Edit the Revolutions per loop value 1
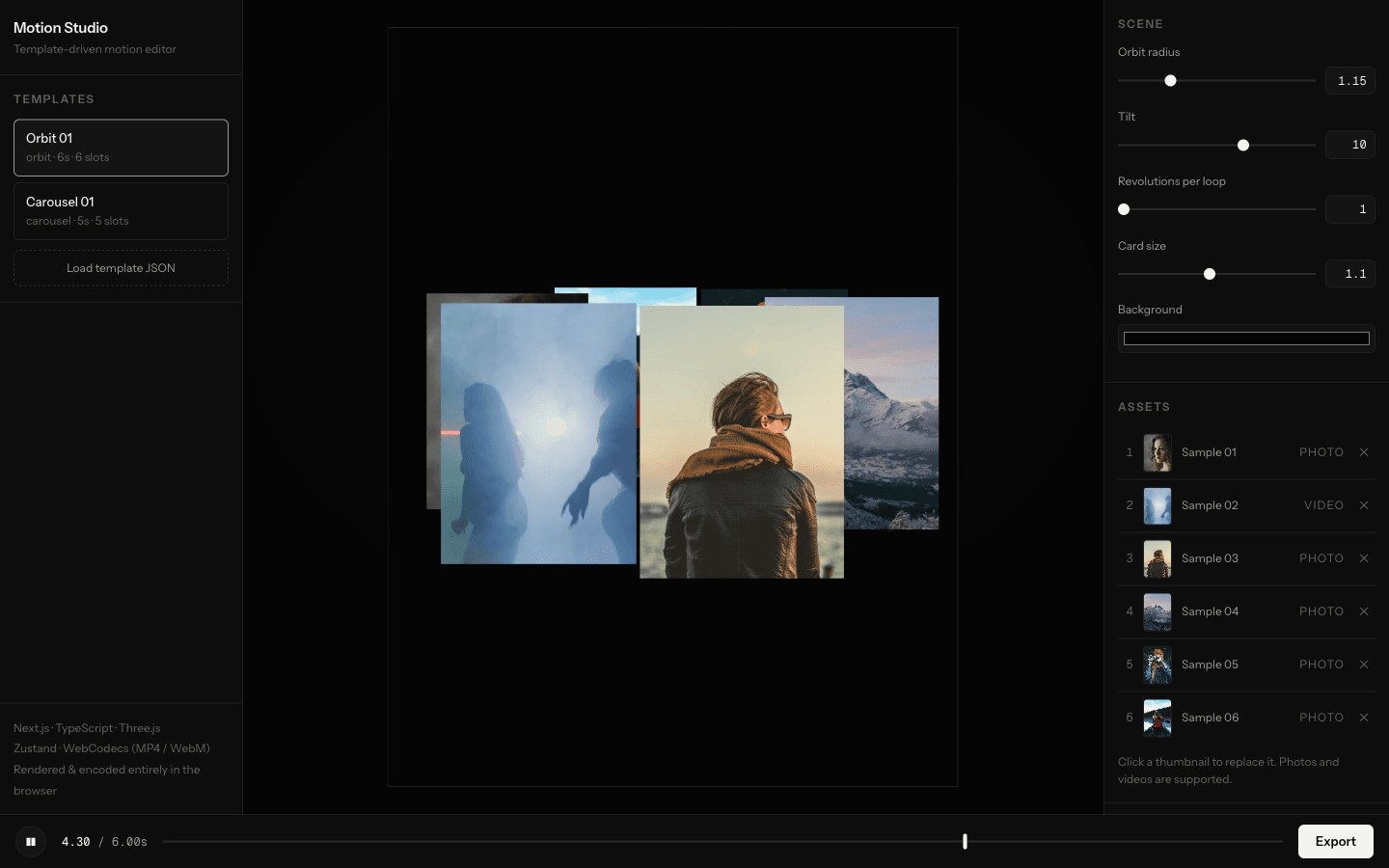The height and width of the screenshot is (868, 1389). pyautogui.click(x=1350, y=209)
